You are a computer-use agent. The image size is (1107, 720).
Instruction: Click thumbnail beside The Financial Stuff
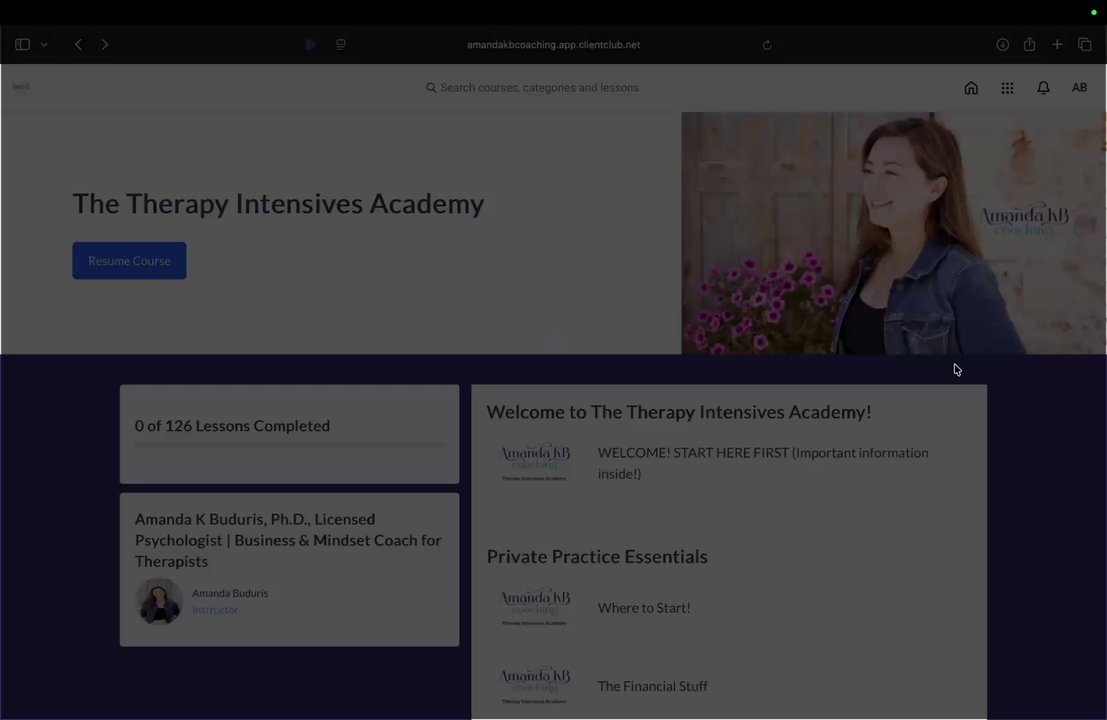click(534, 685)
